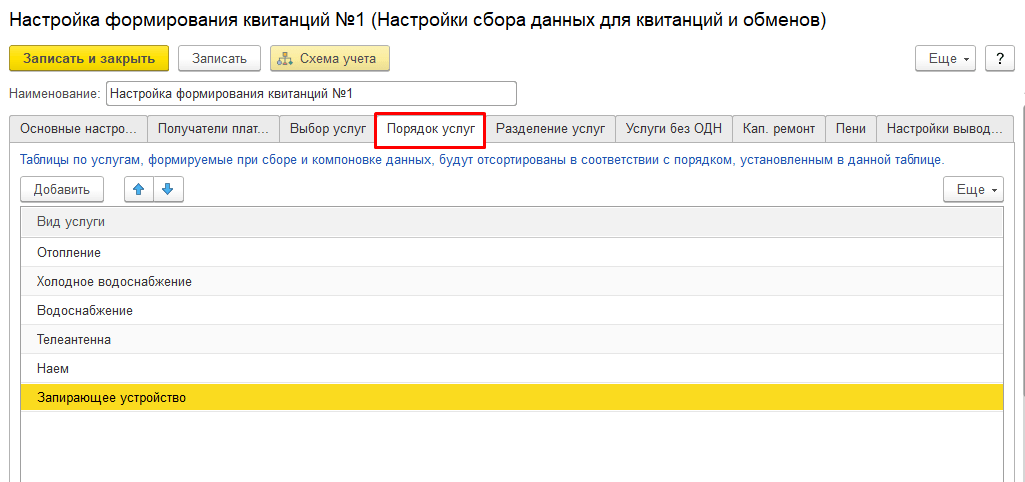Switch to the Основные настройки tab
The height and width of the screenshot is (482, 1025).
click(78, 129)
